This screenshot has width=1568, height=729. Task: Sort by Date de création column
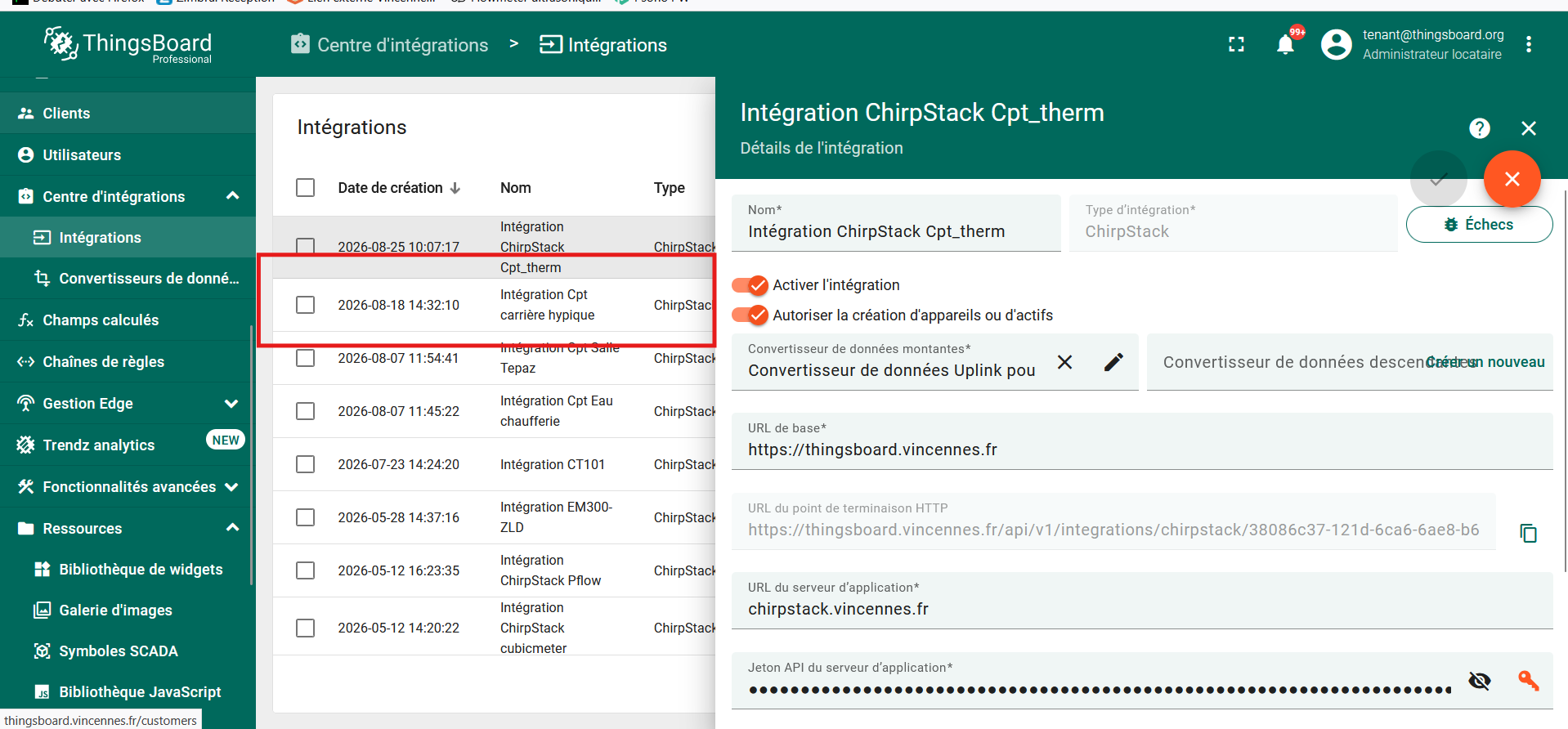pyautogui.click(x=399, y=188)
